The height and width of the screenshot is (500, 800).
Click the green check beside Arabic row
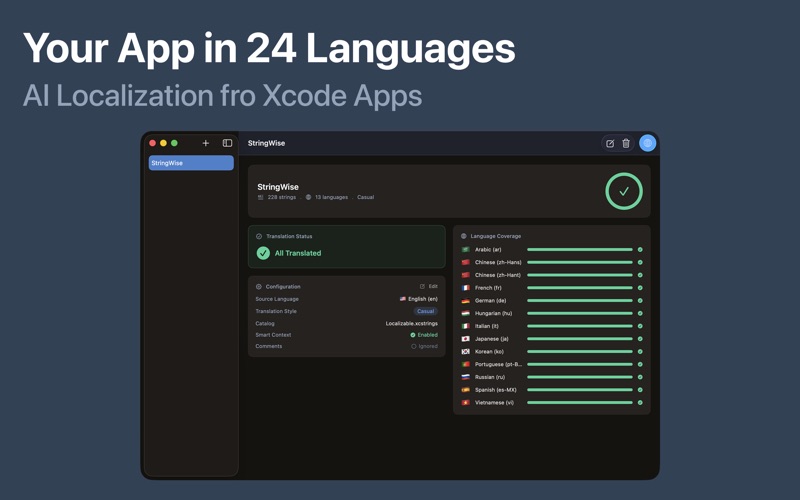[x=640, y=249]
